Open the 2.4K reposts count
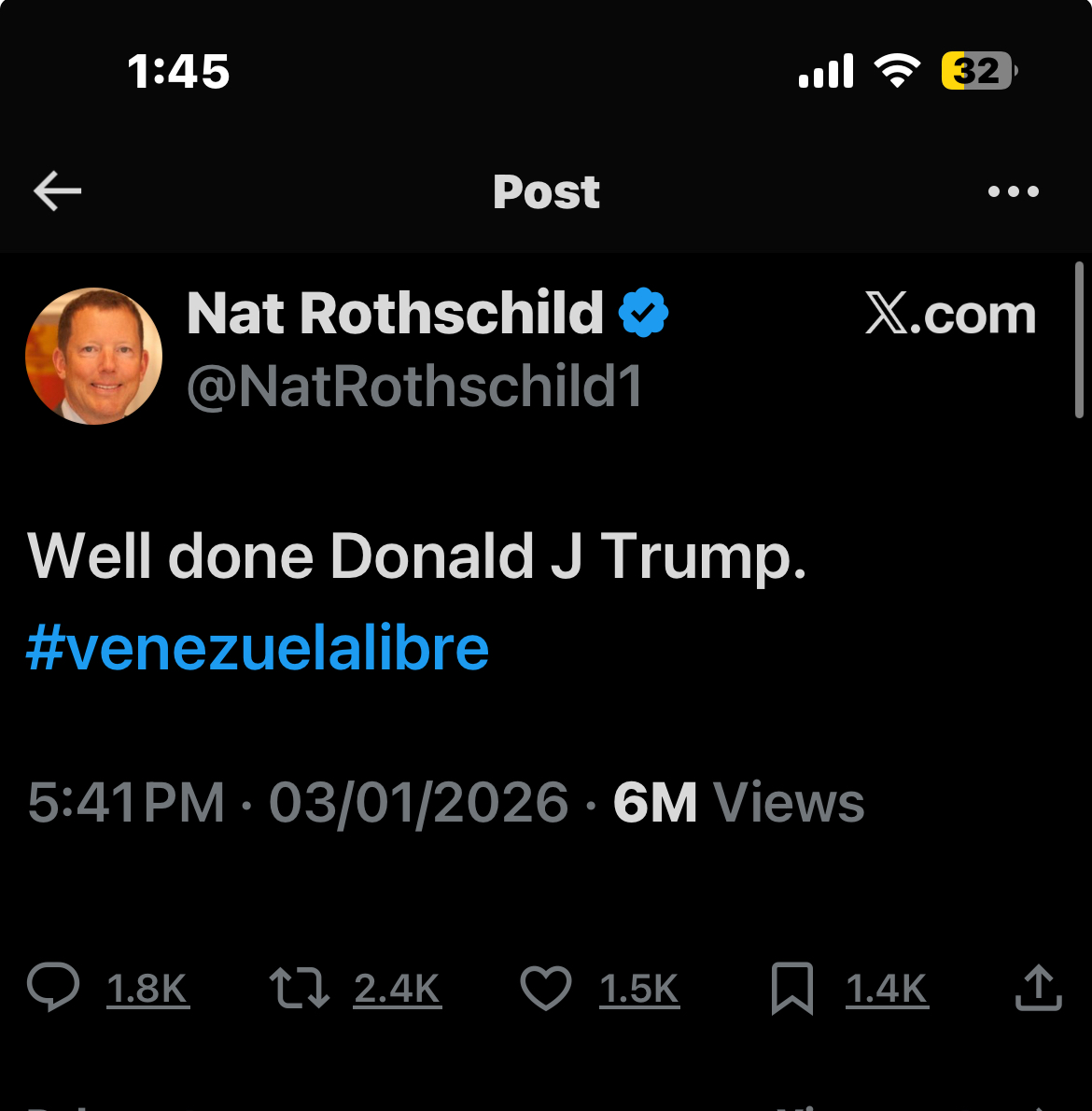The image size is (1092, 1111). click(397, 990)
